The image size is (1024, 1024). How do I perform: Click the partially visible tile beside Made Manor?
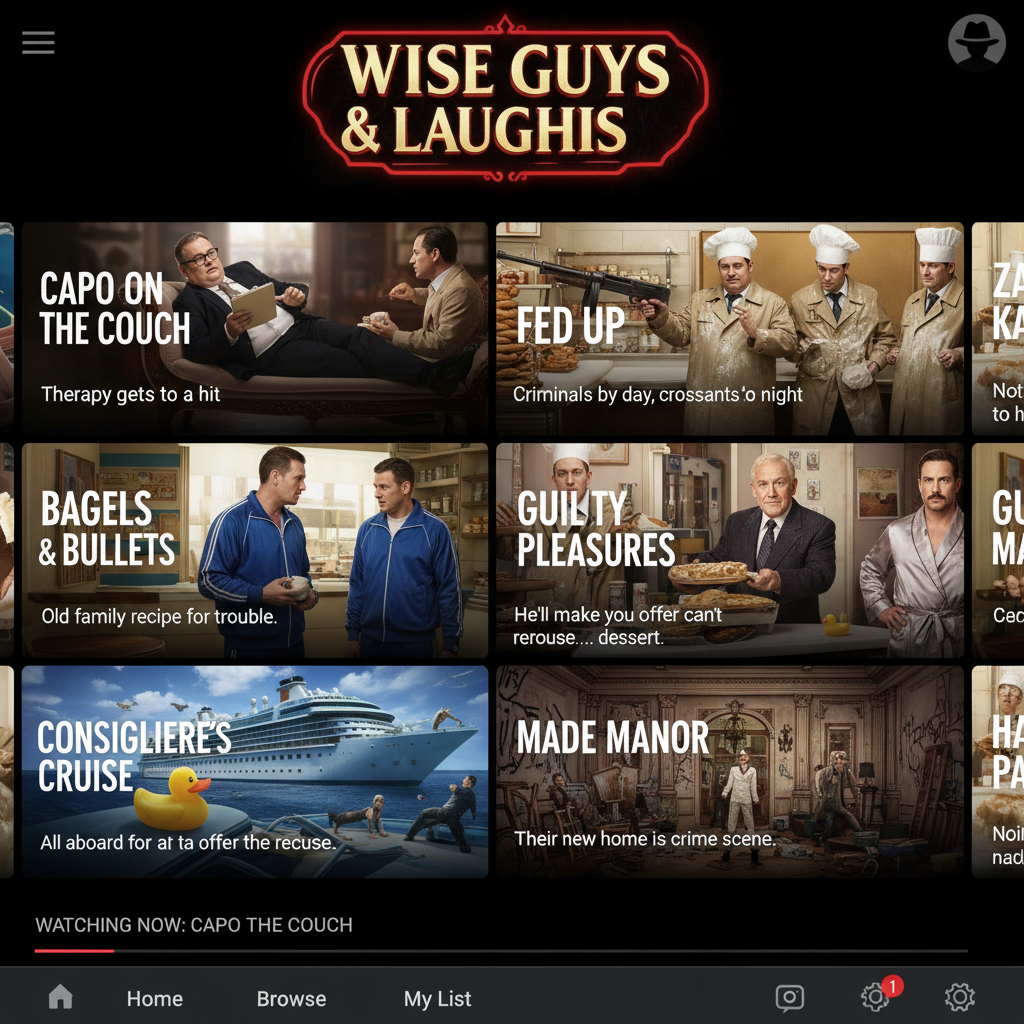click(x=998, y=772)
